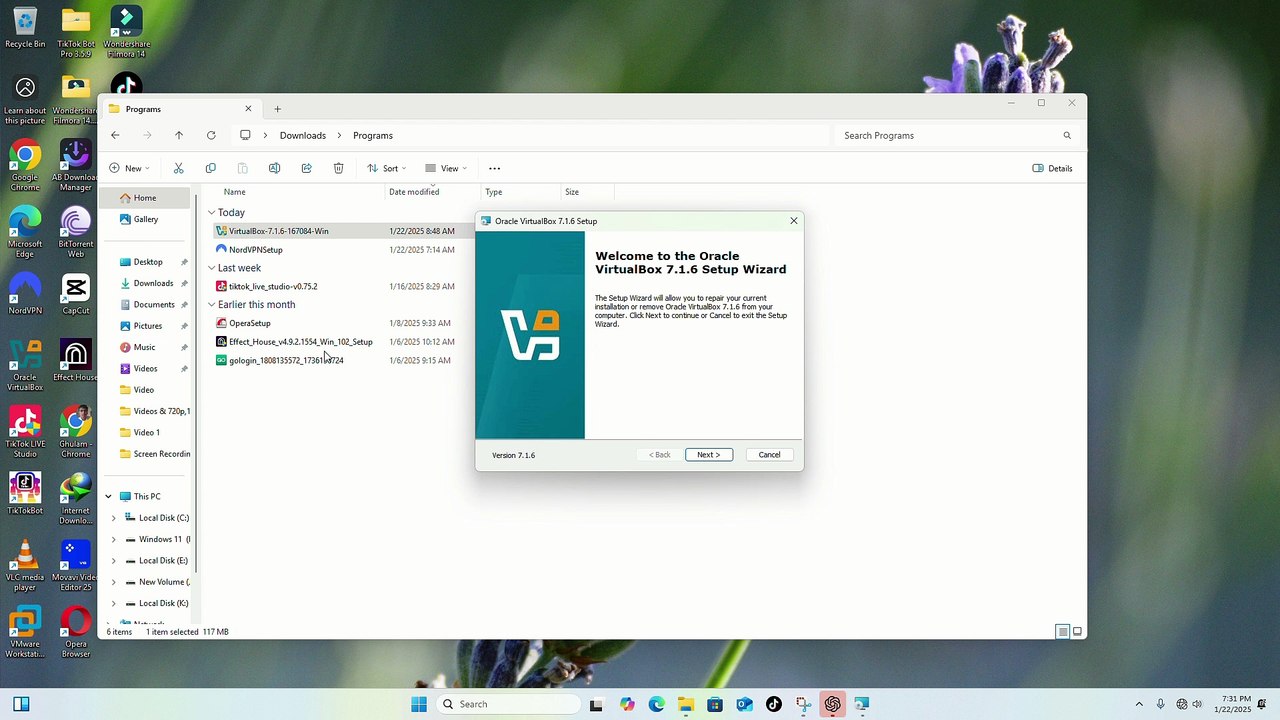Open Desktop in the navigation pane

pos(148,262)
